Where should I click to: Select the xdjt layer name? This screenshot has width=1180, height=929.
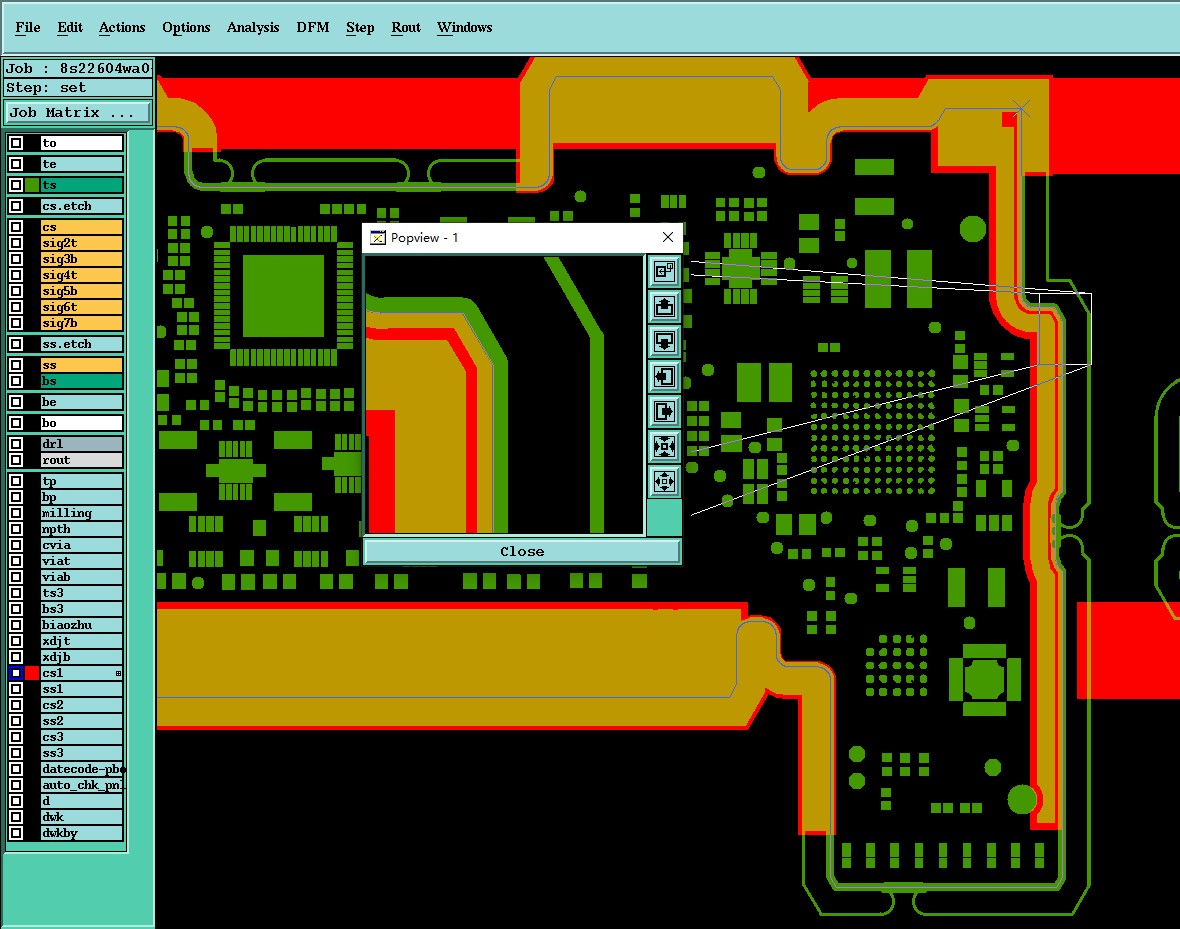81,641
